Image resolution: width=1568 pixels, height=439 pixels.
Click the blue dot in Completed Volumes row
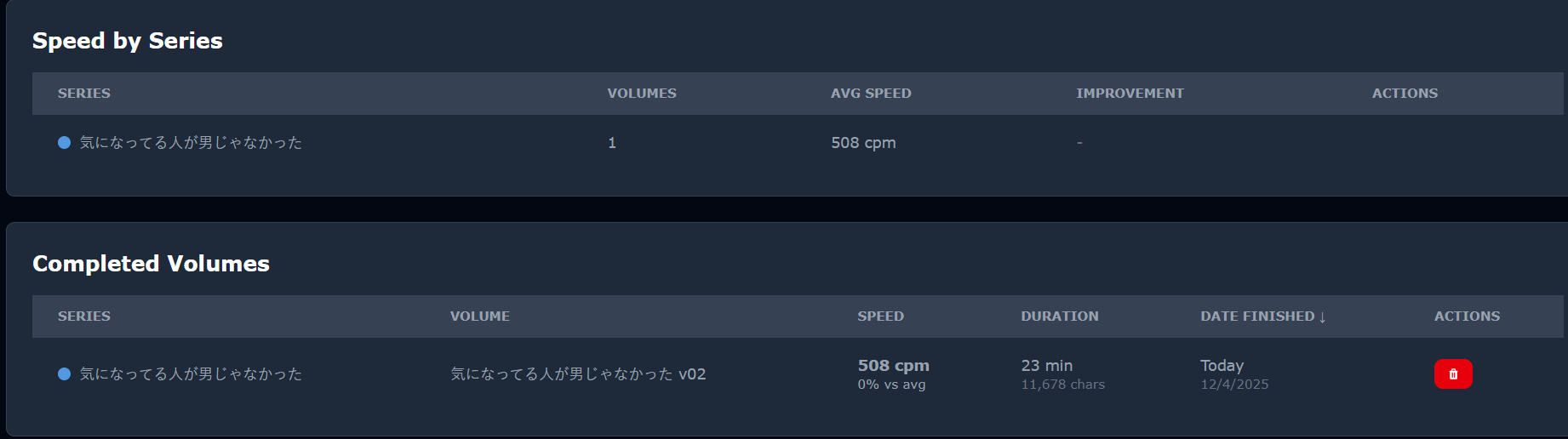(x=64, y=374)
